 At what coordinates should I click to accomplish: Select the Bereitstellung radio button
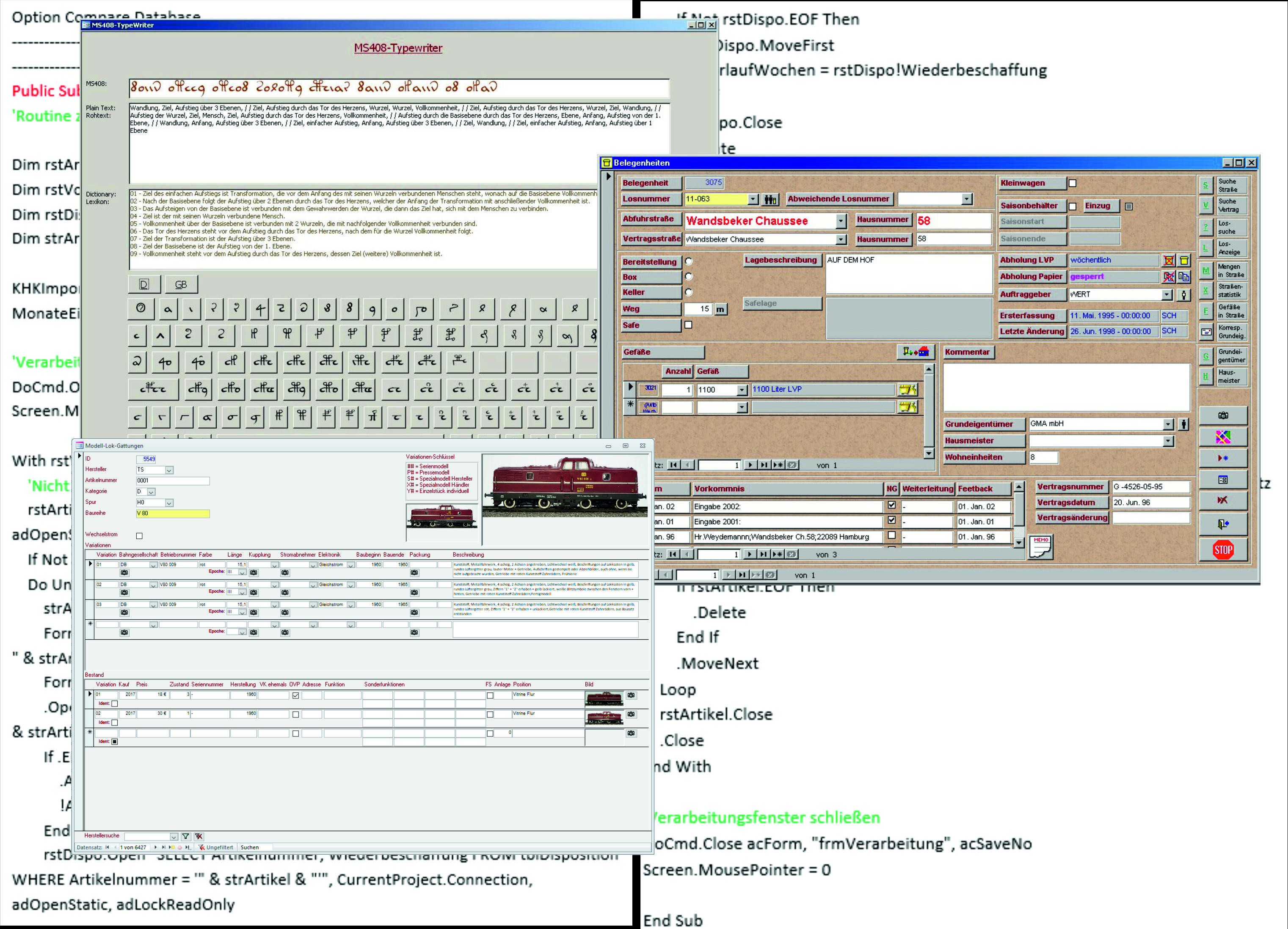click(x=689, y=261)
